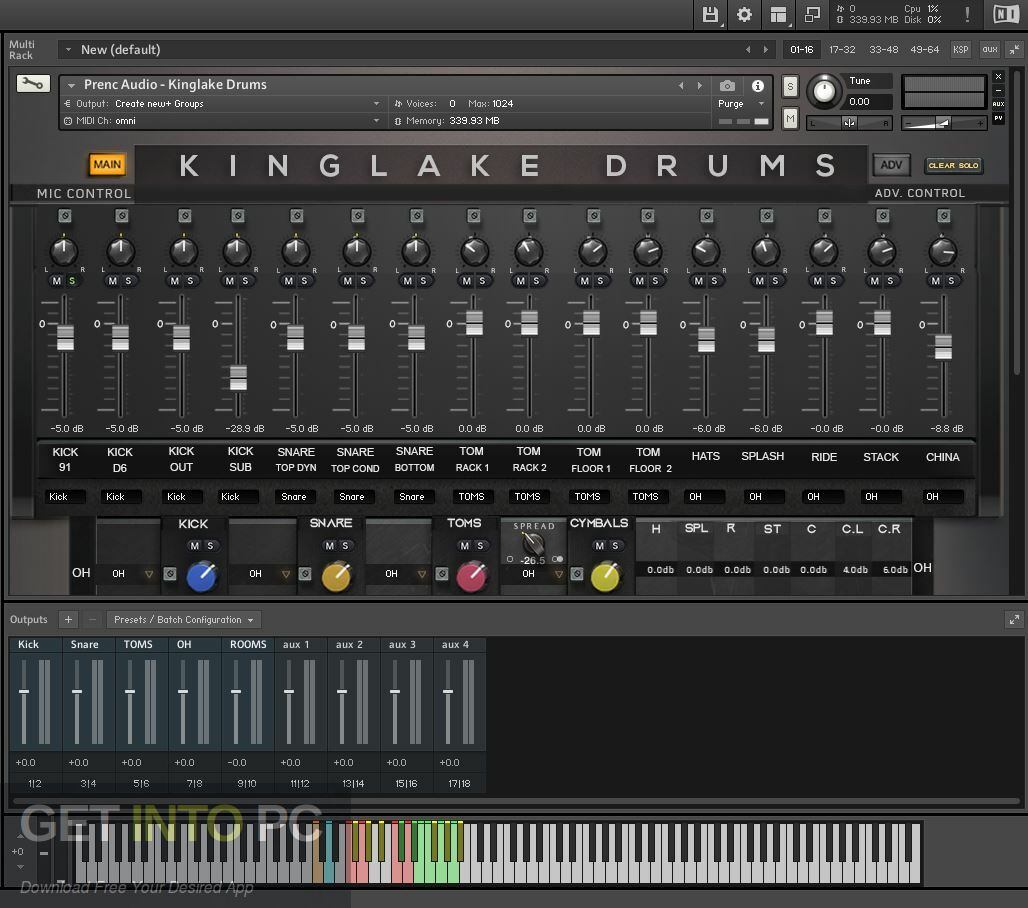
Task: Click link icon next to blue KICK knob
Action: [x=170, y=574]
